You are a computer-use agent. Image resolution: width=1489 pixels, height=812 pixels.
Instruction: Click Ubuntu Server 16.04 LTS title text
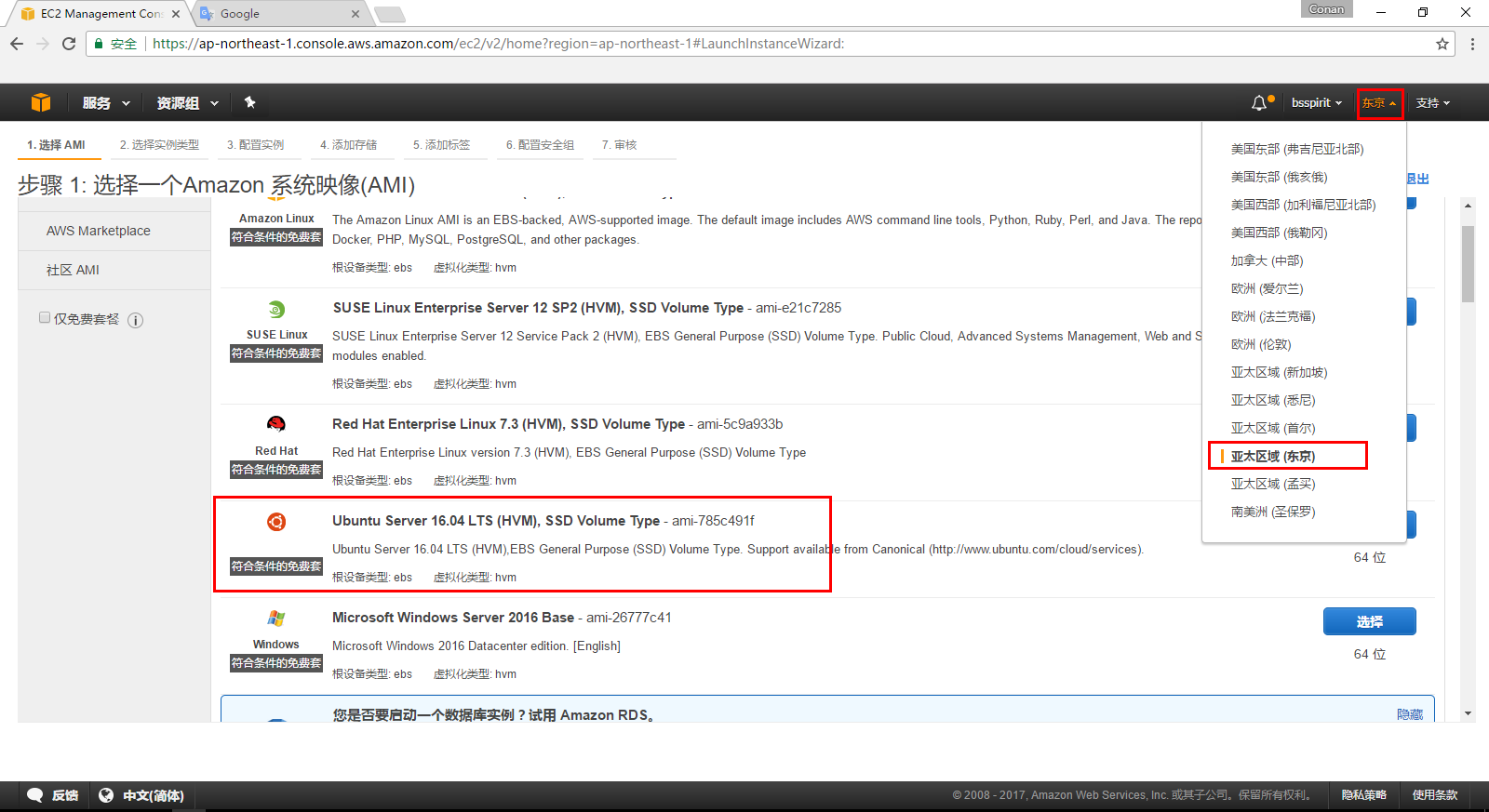click(x=496, y=521)
